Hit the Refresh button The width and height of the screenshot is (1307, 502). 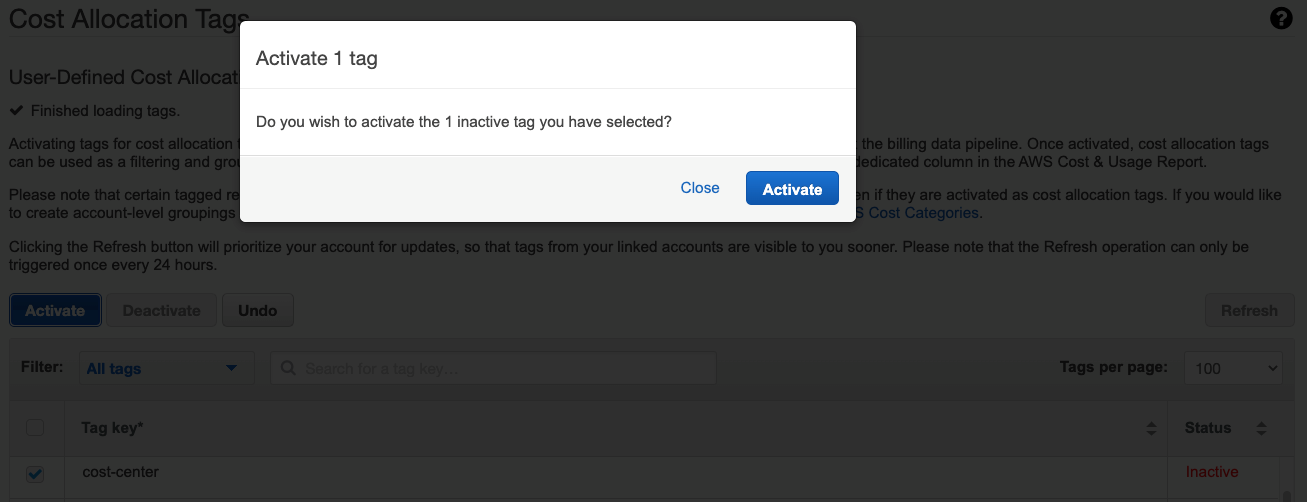coord(1249,310)
